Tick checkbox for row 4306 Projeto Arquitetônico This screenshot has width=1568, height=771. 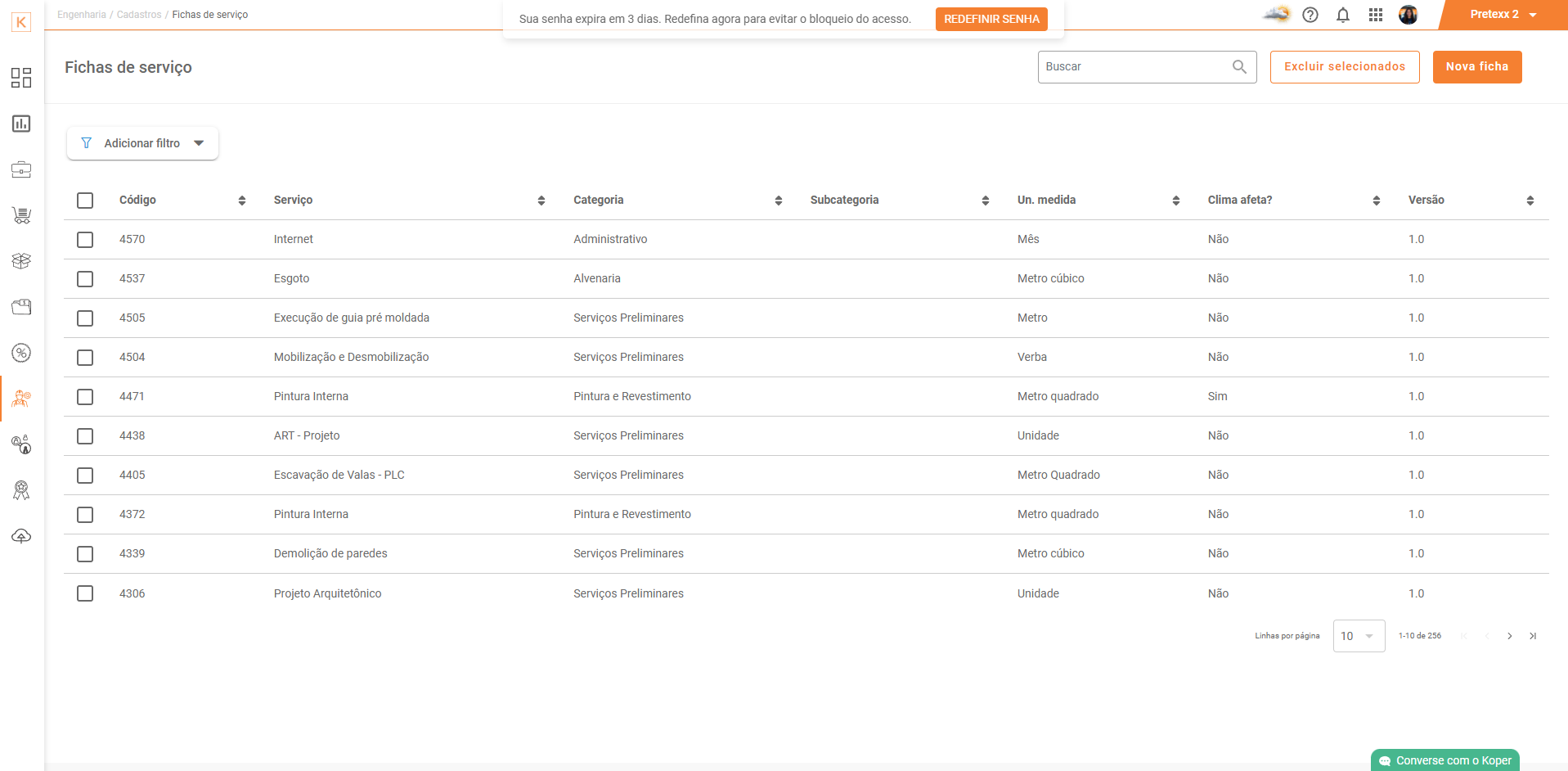coord(85,593)
